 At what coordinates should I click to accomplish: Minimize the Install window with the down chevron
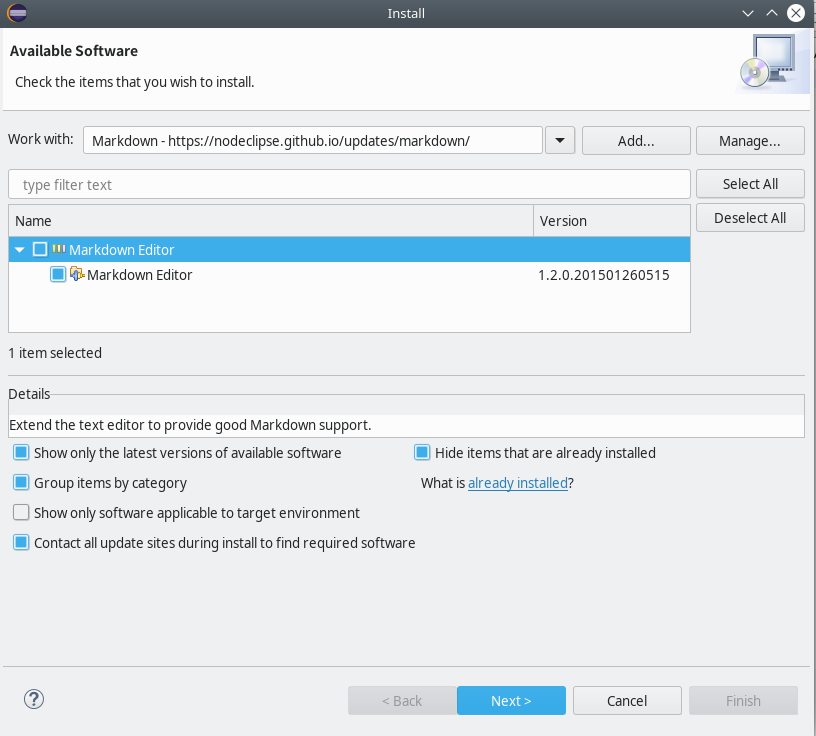click(748, 13)
